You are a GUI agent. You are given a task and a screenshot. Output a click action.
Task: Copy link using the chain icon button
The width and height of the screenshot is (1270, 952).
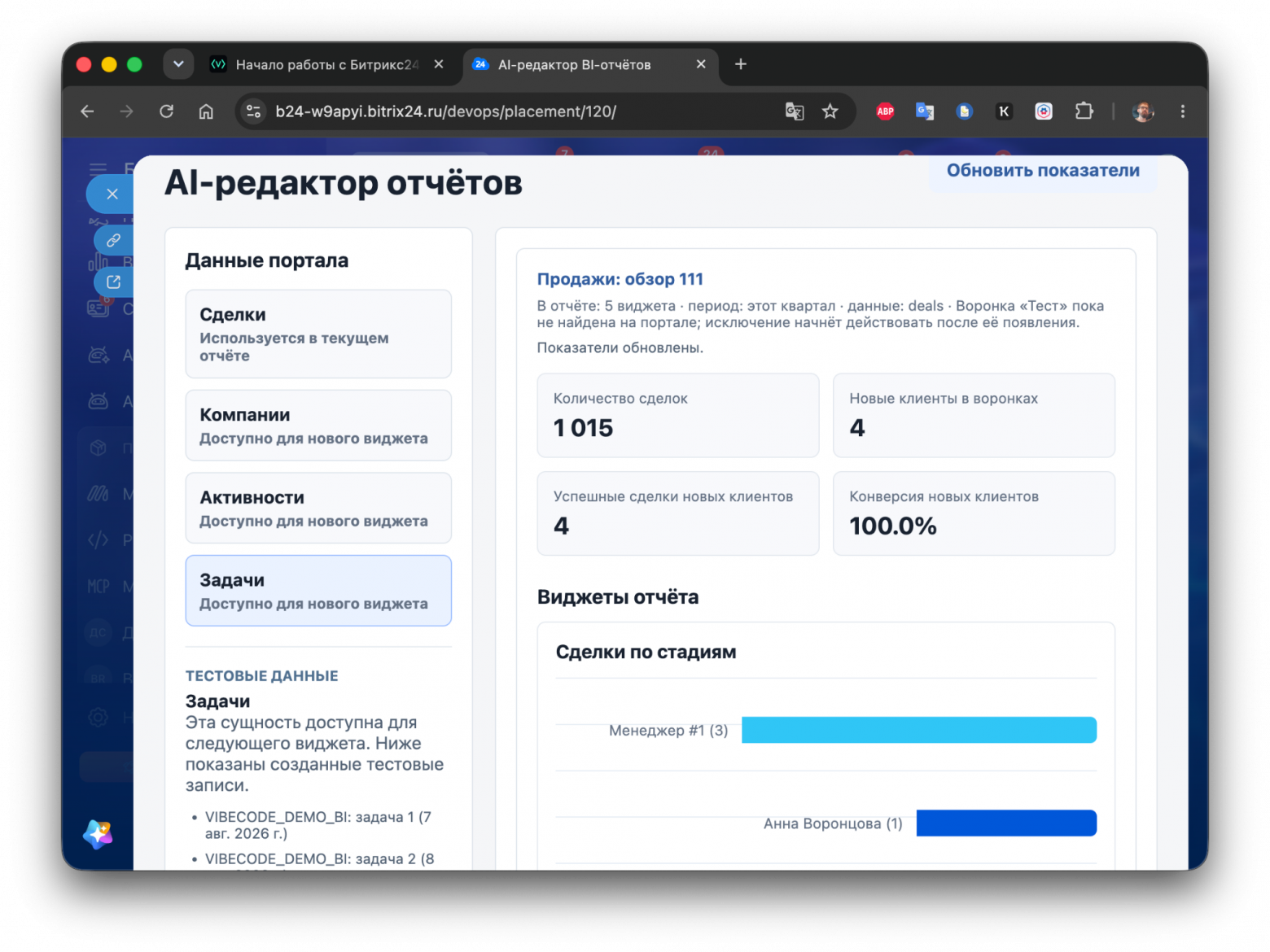point(114,240)
